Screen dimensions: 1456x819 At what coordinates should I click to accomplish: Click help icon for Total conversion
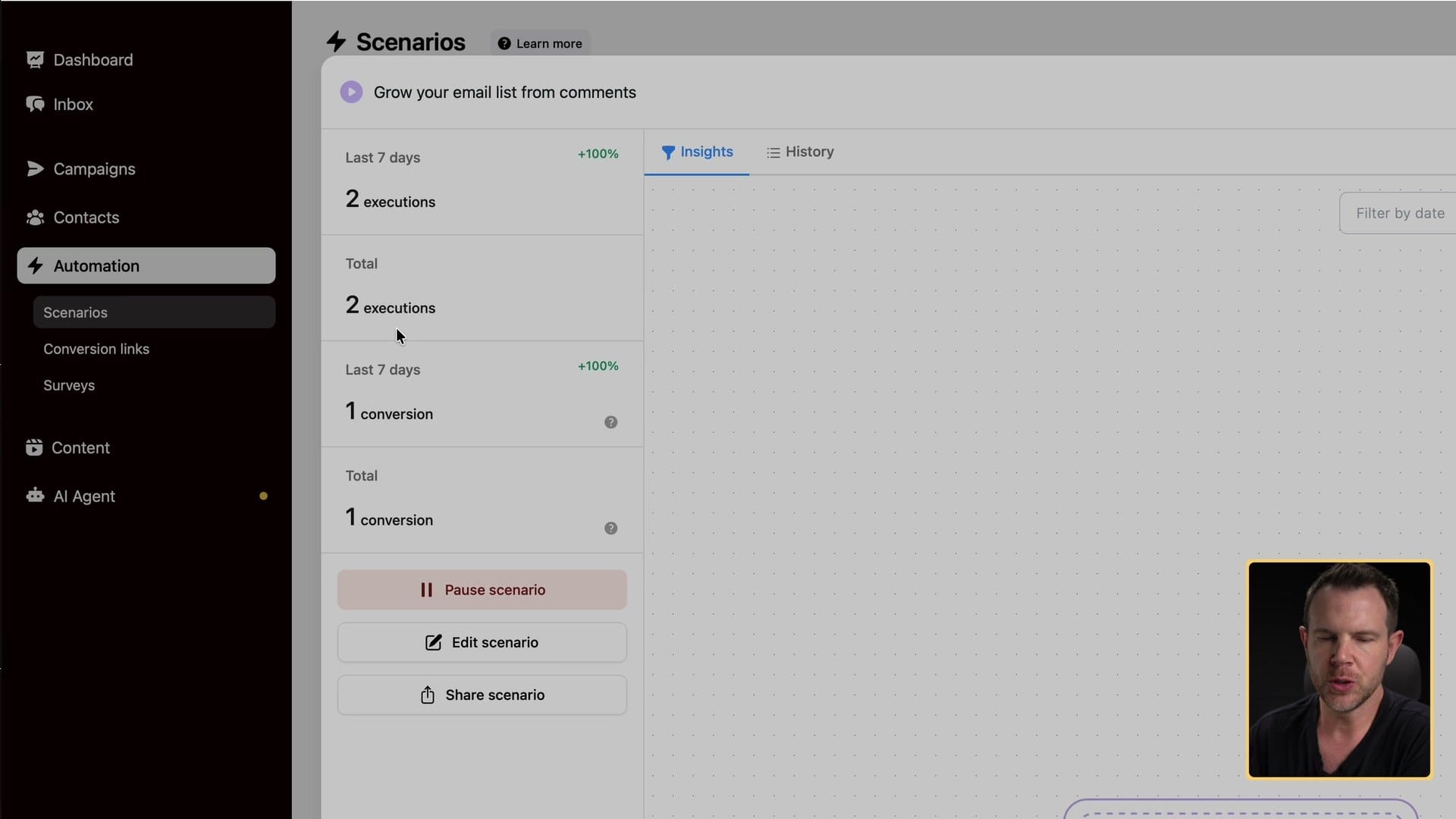click(610, 529)
